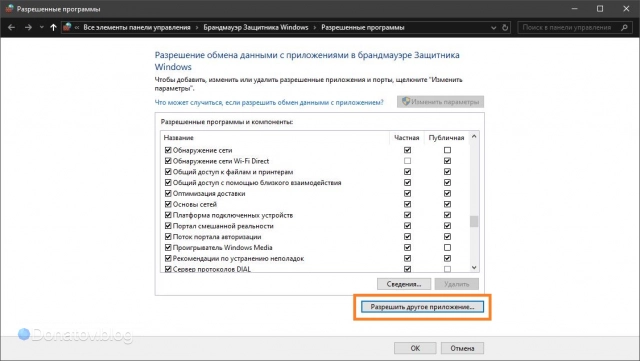
Task: Click the window title bar firewall icon
Action: pos(9,9)
